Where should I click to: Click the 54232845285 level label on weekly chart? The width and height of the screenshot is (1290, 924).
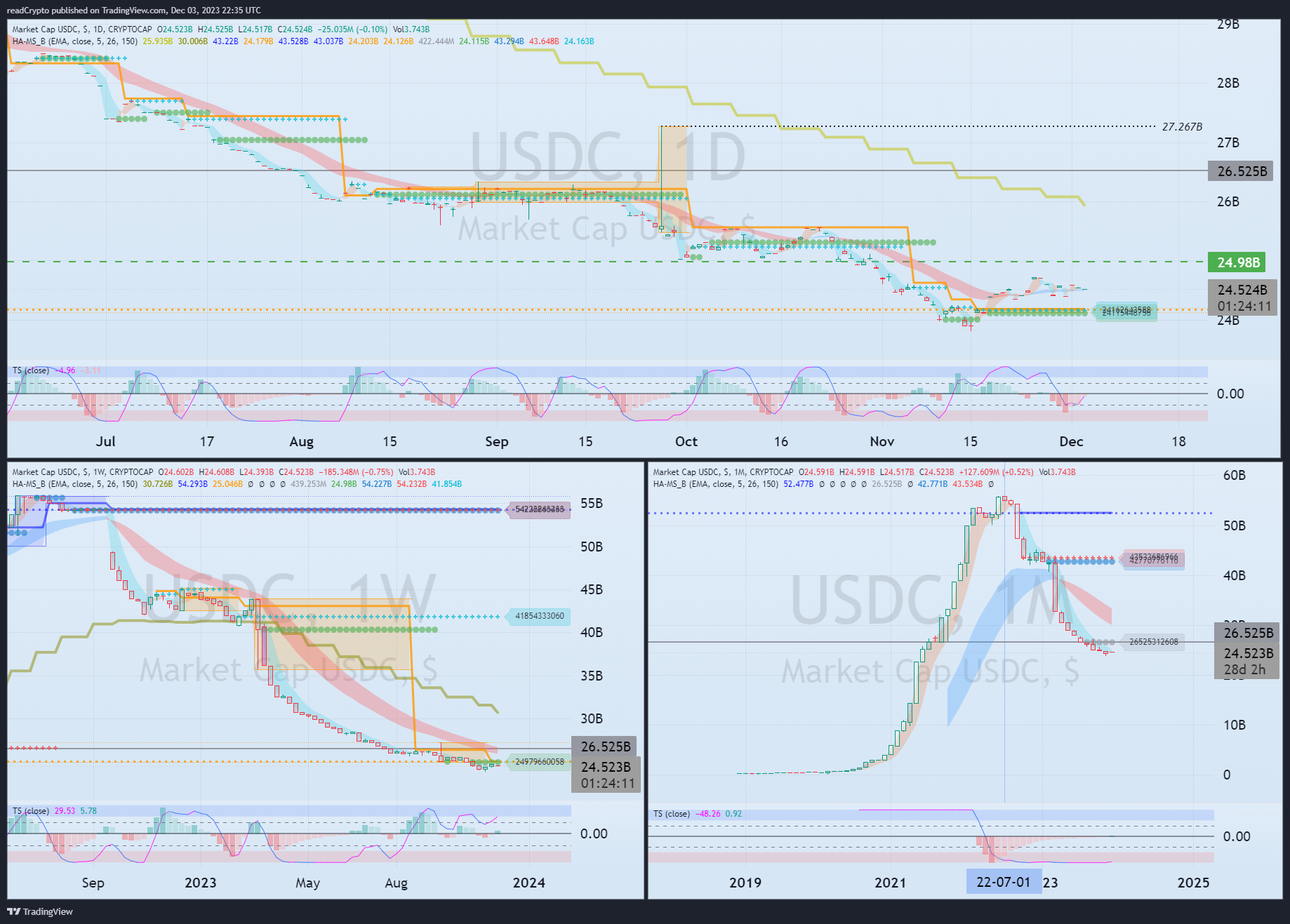click(539, 509)
